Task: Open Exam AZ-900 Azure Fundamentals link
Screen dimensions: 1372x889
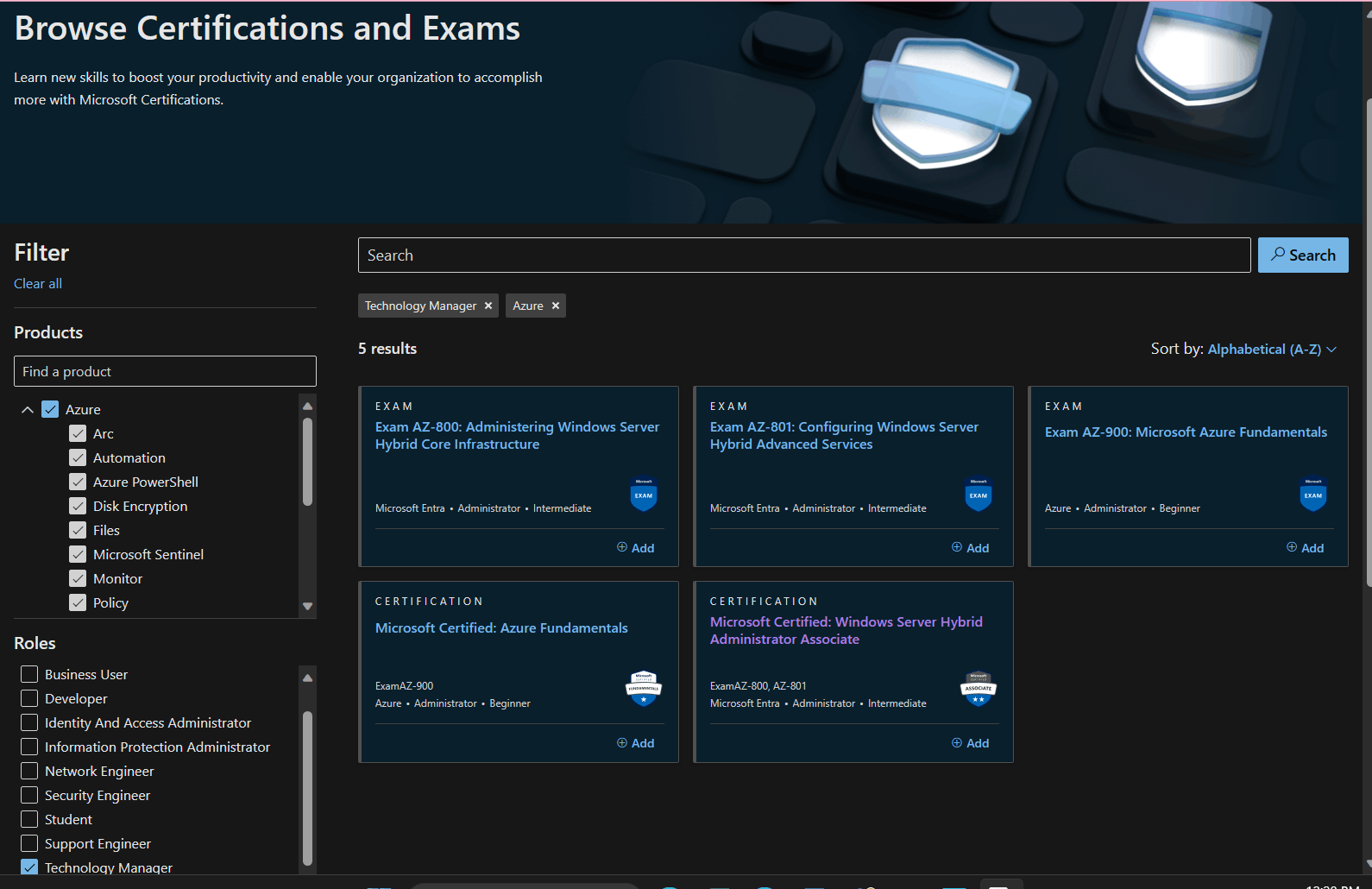Action: point(1186,432)
